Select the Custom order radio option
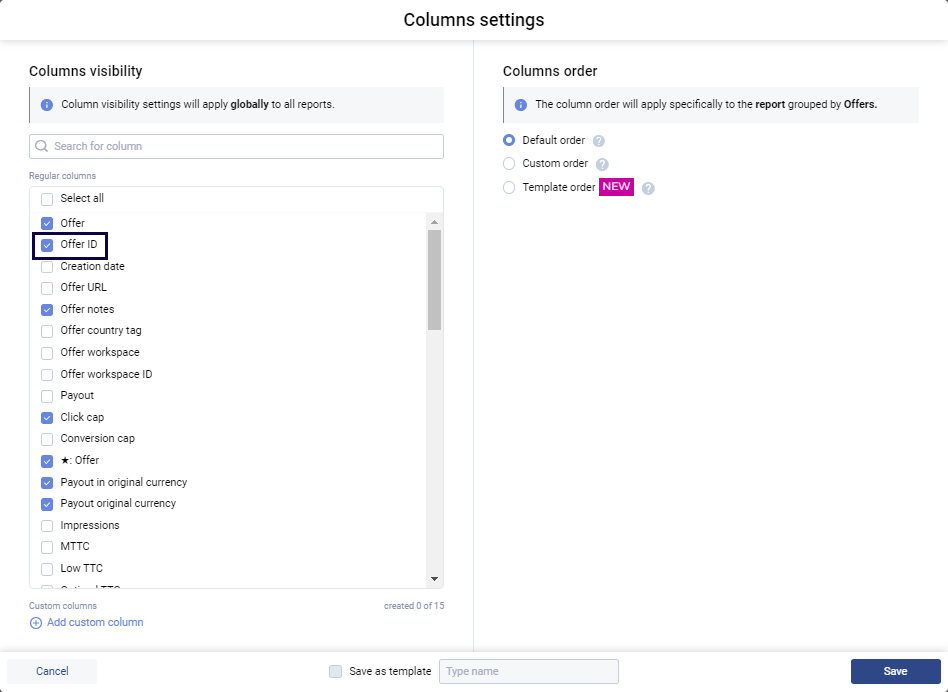Viewport: 948px width, 692px height. (509, 164)
